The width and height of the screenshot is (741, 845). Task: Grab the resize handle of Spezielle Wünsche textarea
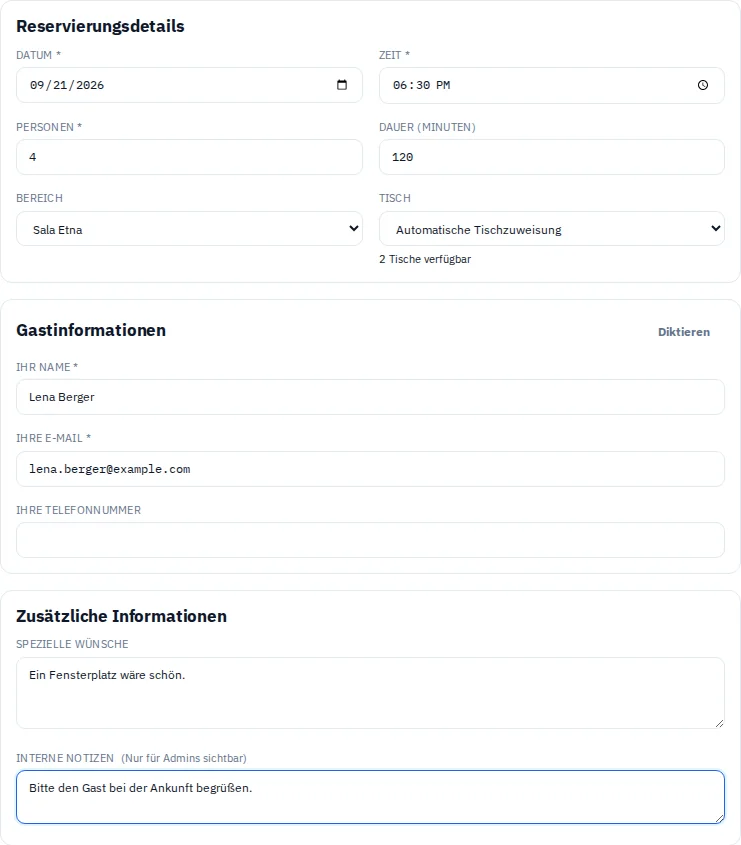(719, 724)
